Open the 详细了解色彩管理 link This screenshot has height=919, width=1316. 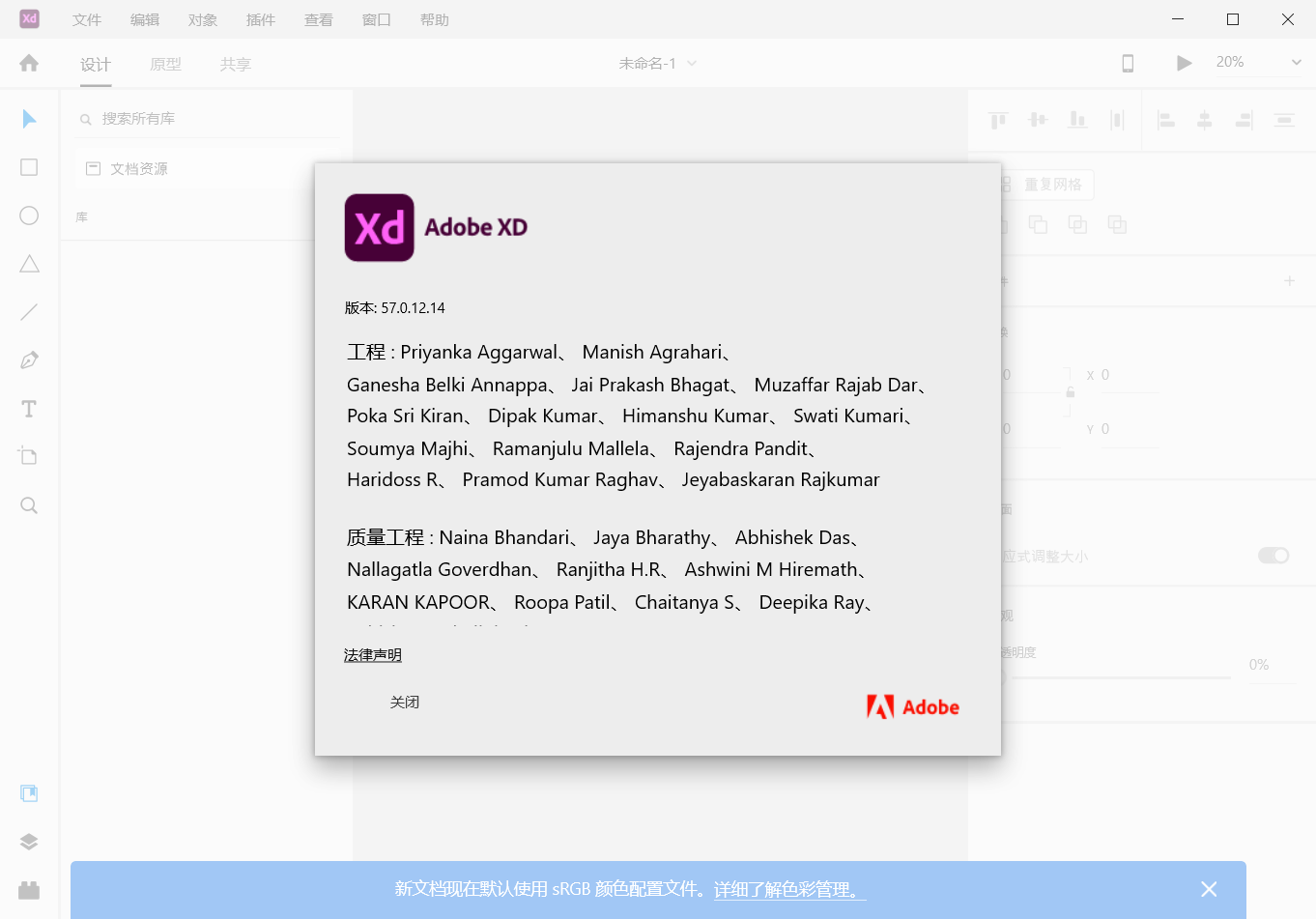pos(790,889)
